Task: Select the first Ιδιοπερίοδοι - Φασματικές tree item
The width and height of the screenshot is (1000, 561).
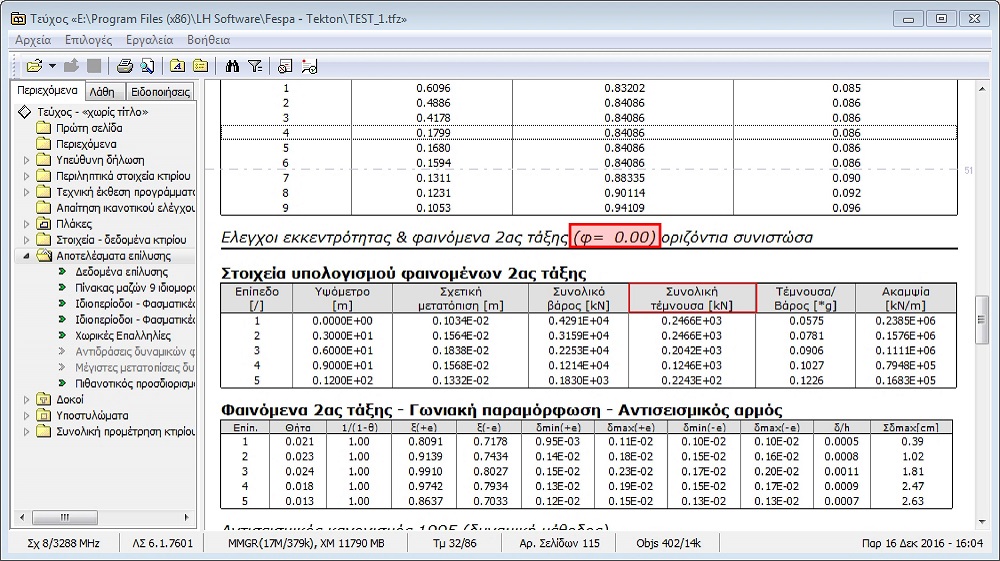Action: coord(135,303)
